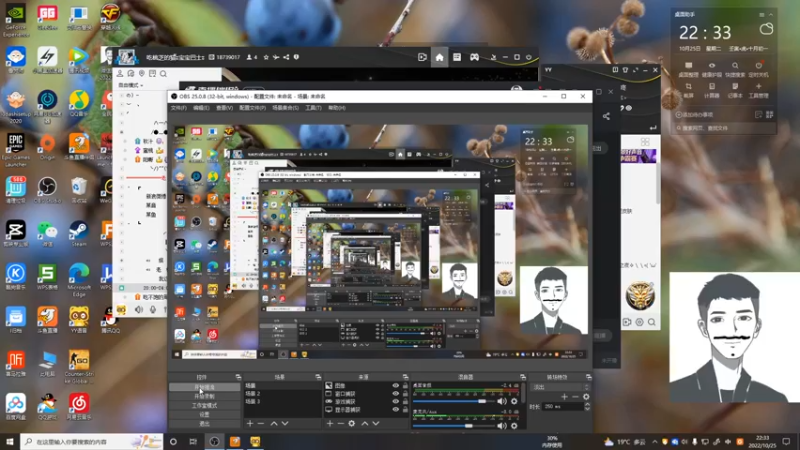The image size is (800, 450).
Task: Open the 工具(T) menu in OBS
Action: [313, 108]
